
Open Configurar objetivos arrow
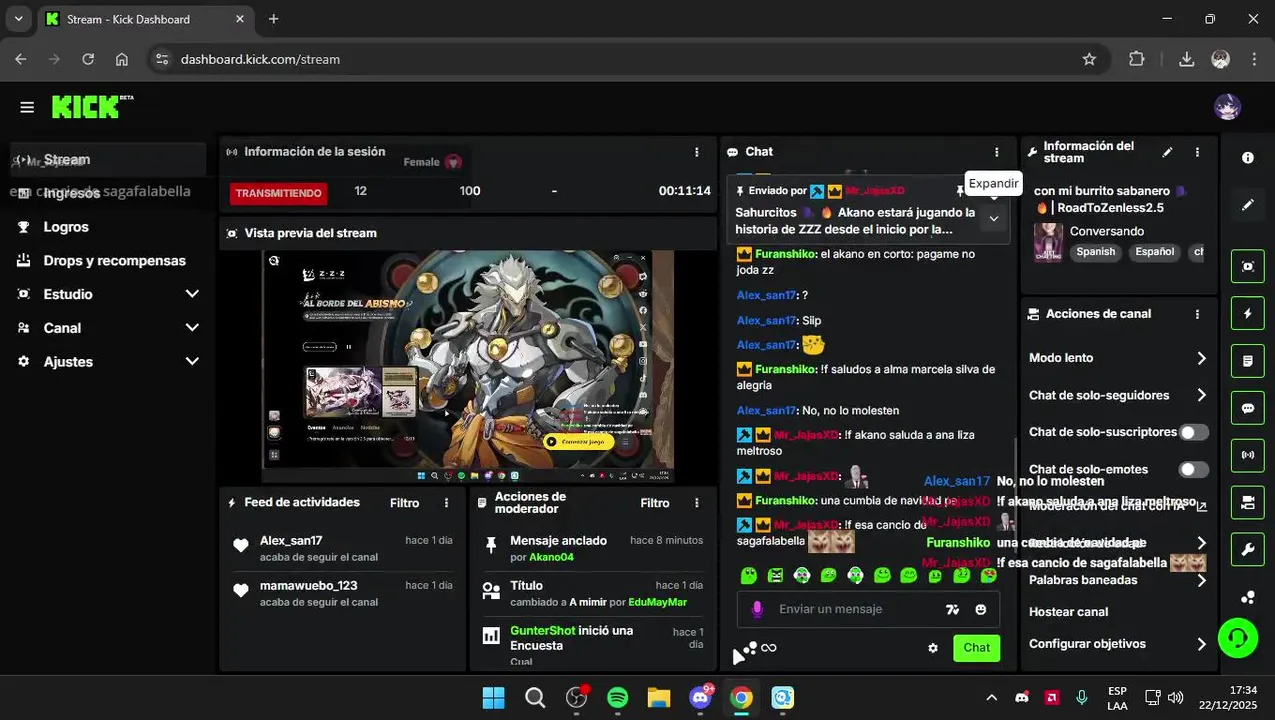click(1201, 644)
